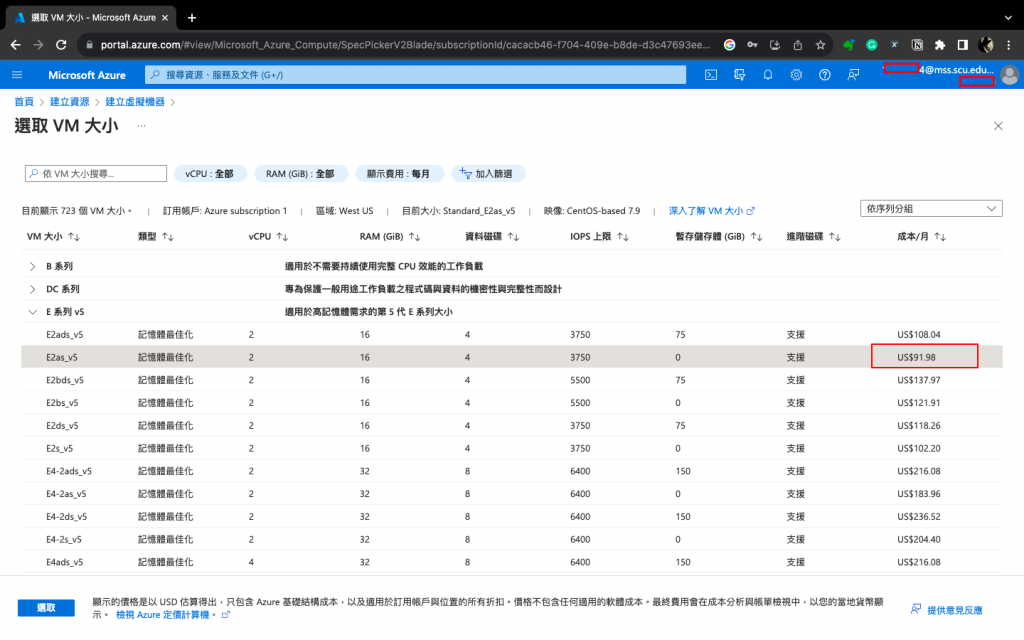
Task: Collapse the E 系列 v5 group
Action: tap(32, 312)
